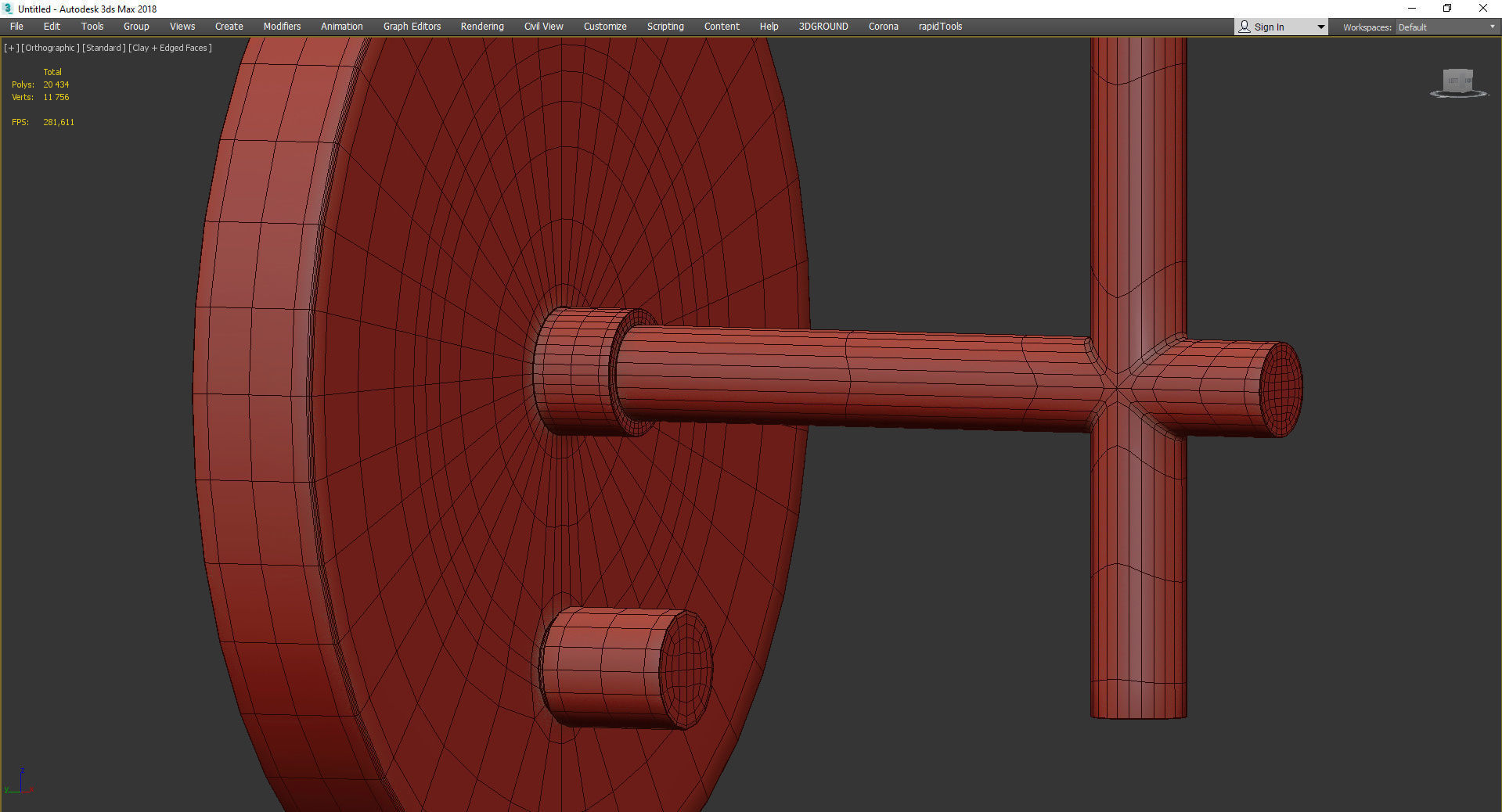Open the Animation menu
This screenshot has width=1502, height=812.
coord(342,27)
